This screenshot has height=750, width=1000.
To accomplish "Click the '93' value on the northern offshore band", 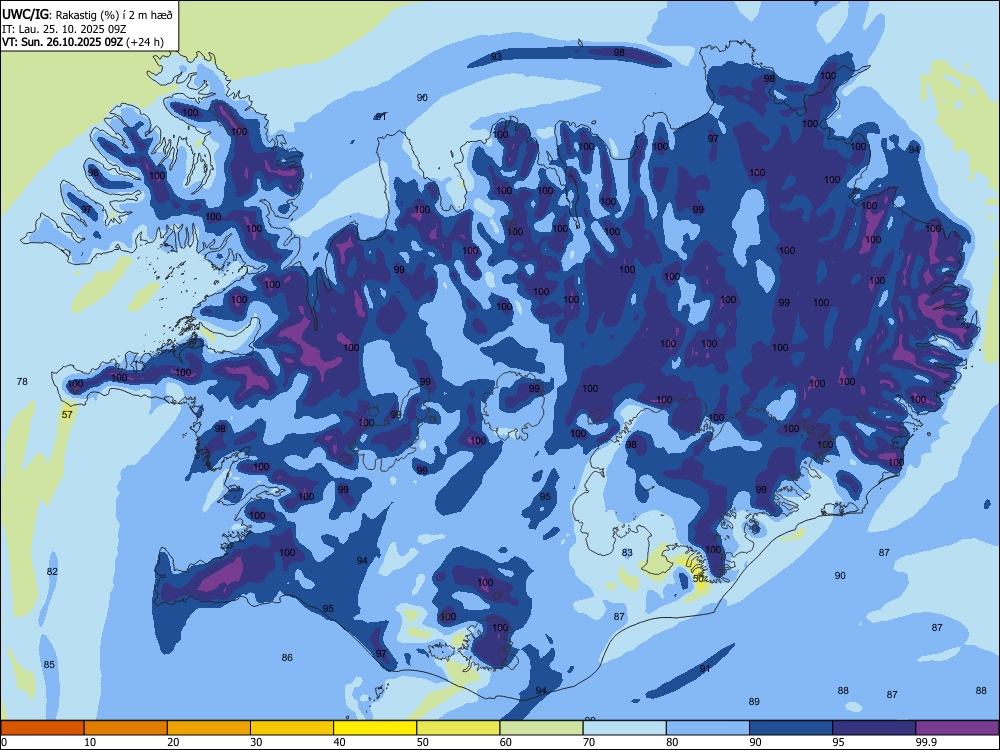I will coord(496,57).
